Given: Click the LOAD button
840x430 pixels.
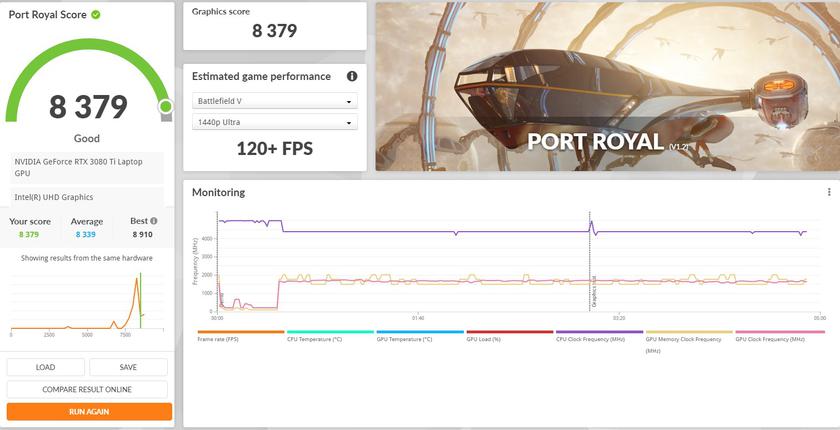Looking at the screenshot, I should [46, 367].
